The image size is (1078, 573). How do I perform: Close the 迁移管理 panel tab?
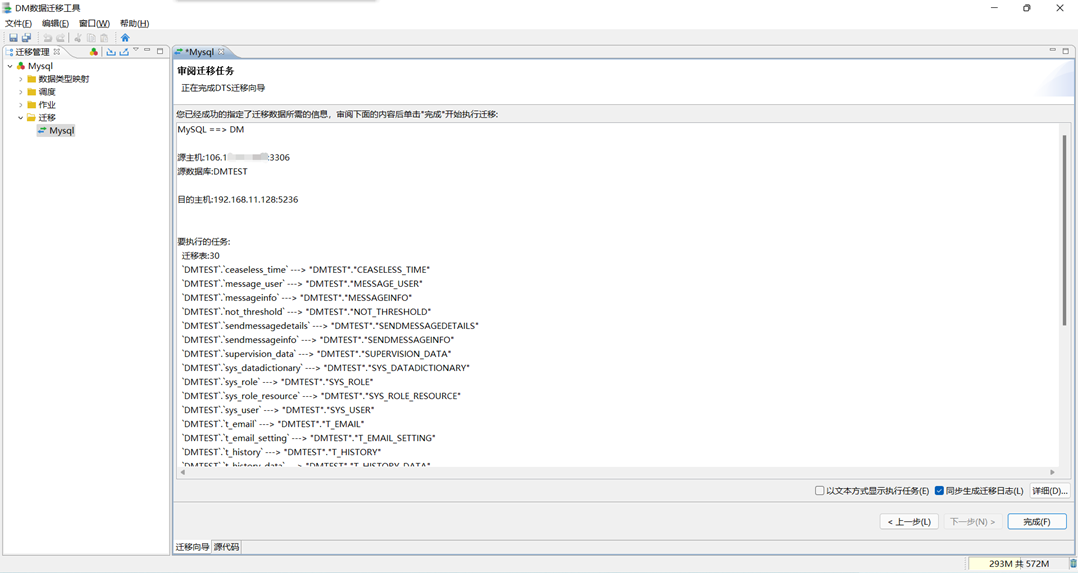tap(56, 52)
